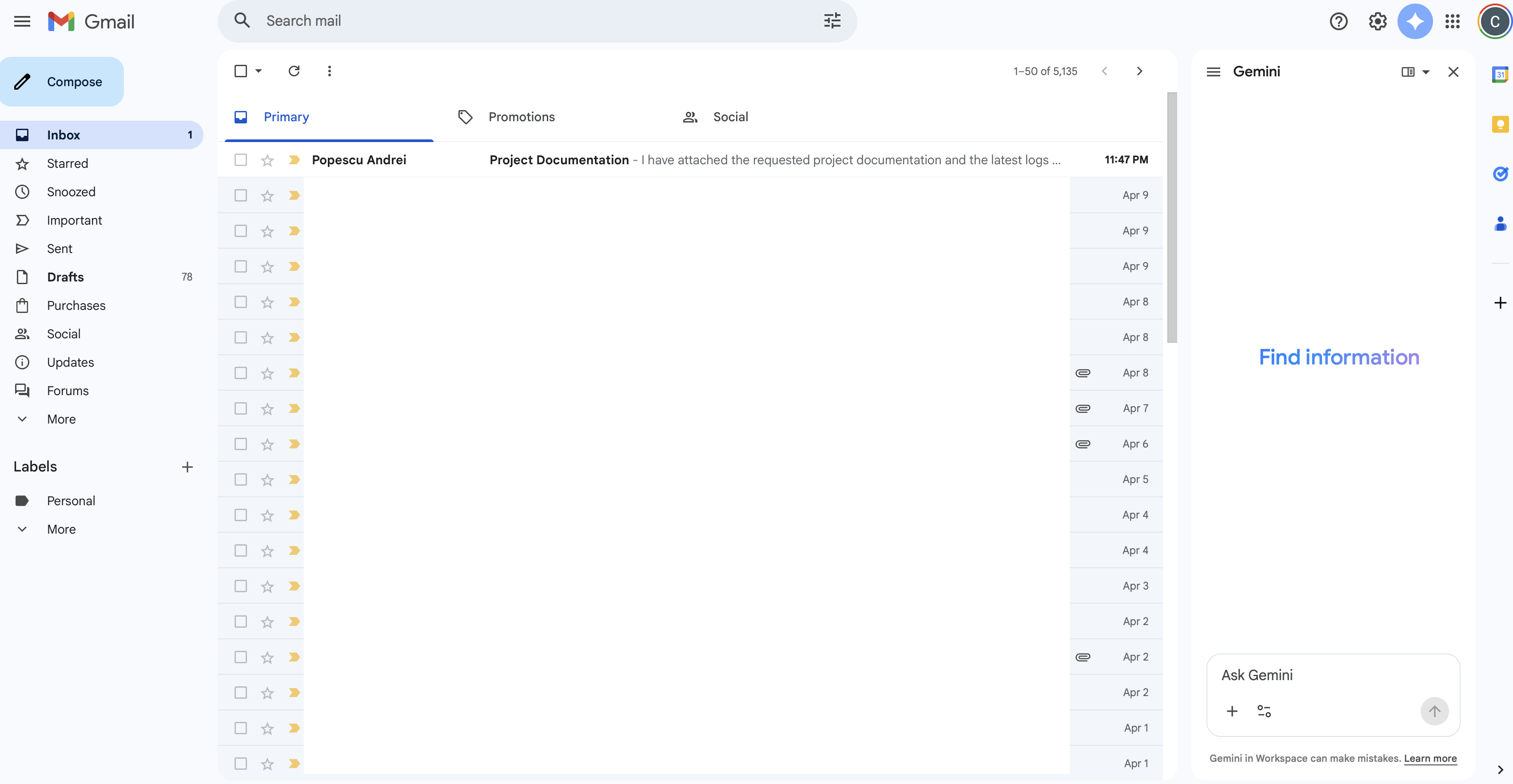Expand More under Labels section
Image resolution: width=1513 pixels, height=784 pixels.
[x=61, y=529]
